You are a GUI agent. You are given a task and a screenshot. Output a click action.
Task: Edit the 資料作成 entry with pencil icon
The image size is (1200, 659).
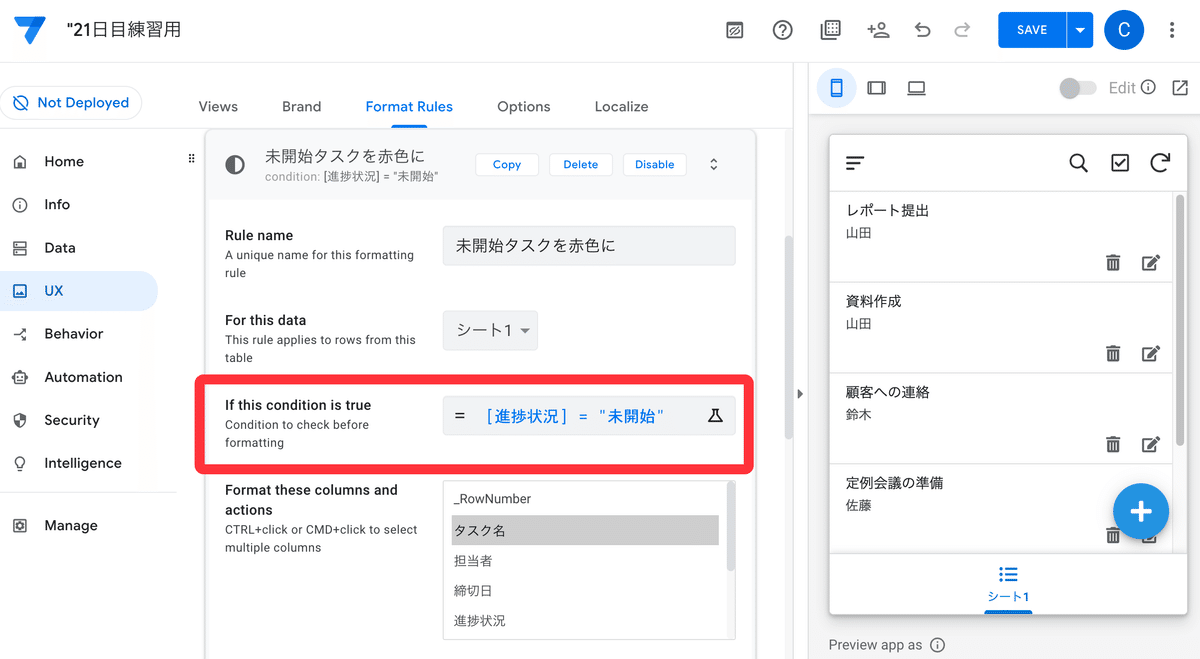point(1150,353)
